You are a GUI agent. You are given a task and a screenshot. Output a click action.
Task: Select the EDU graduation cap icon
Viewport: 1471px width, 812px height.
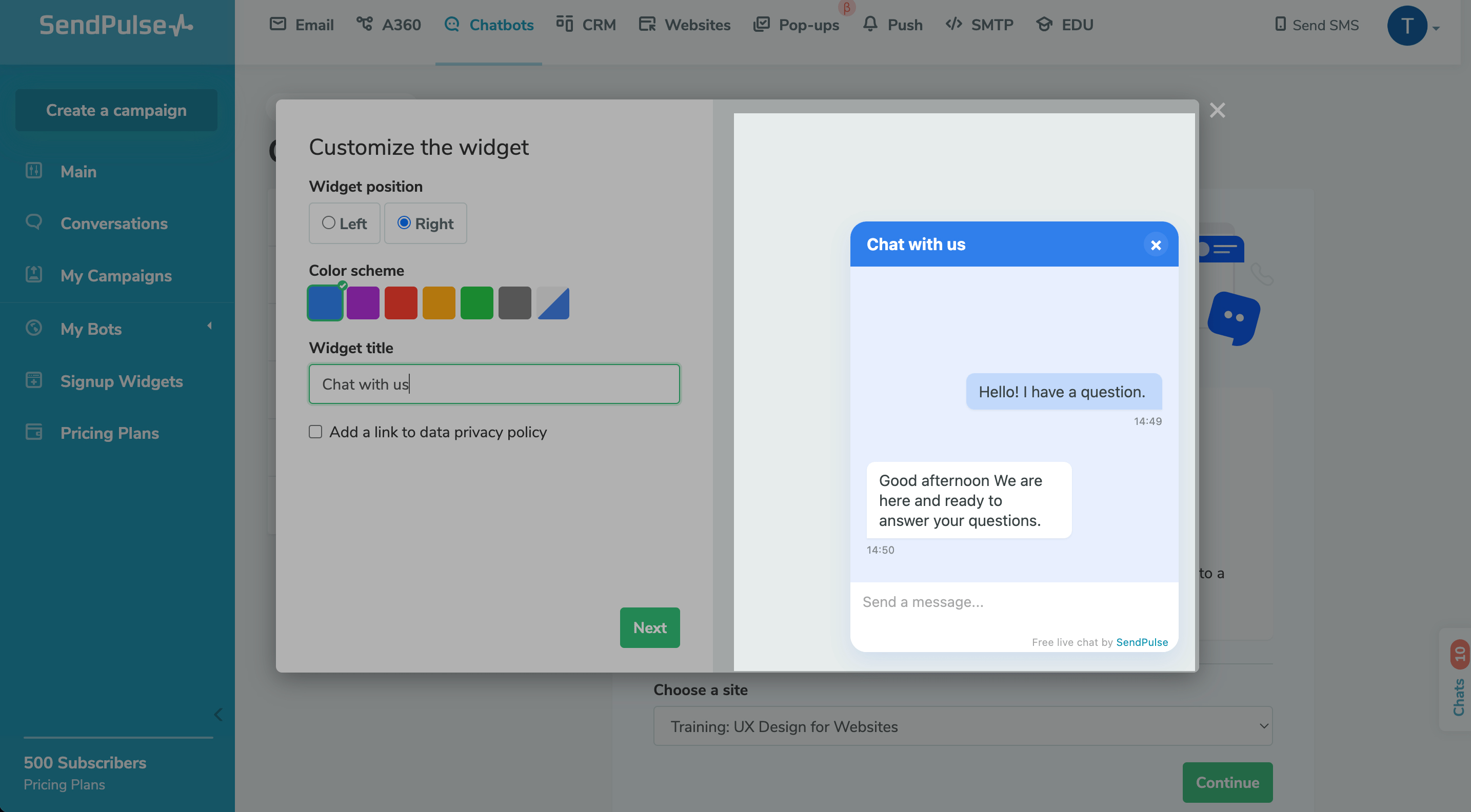1045,24
